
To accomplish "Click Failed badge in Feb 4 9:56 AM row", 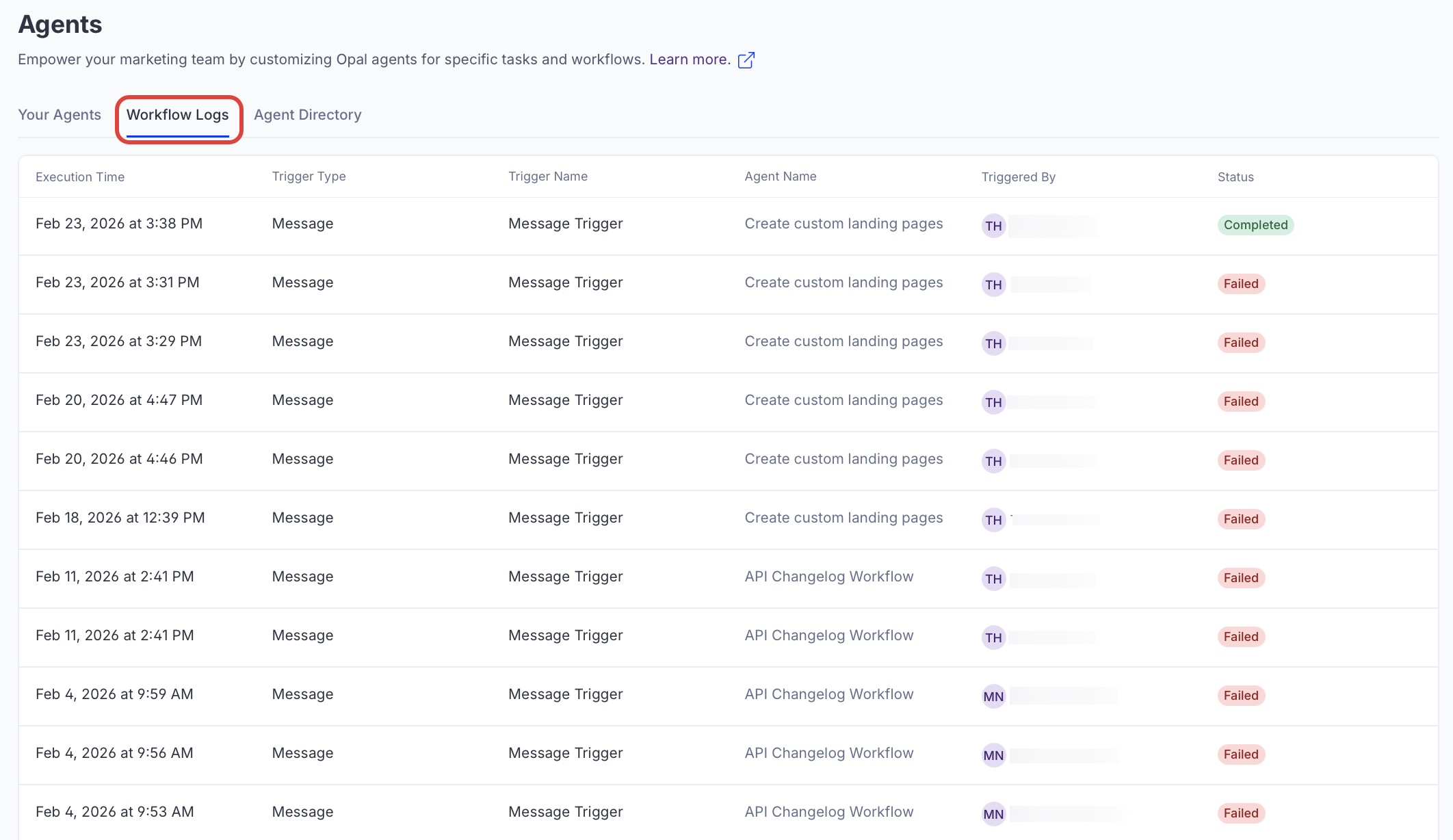I will (1241, 754).
